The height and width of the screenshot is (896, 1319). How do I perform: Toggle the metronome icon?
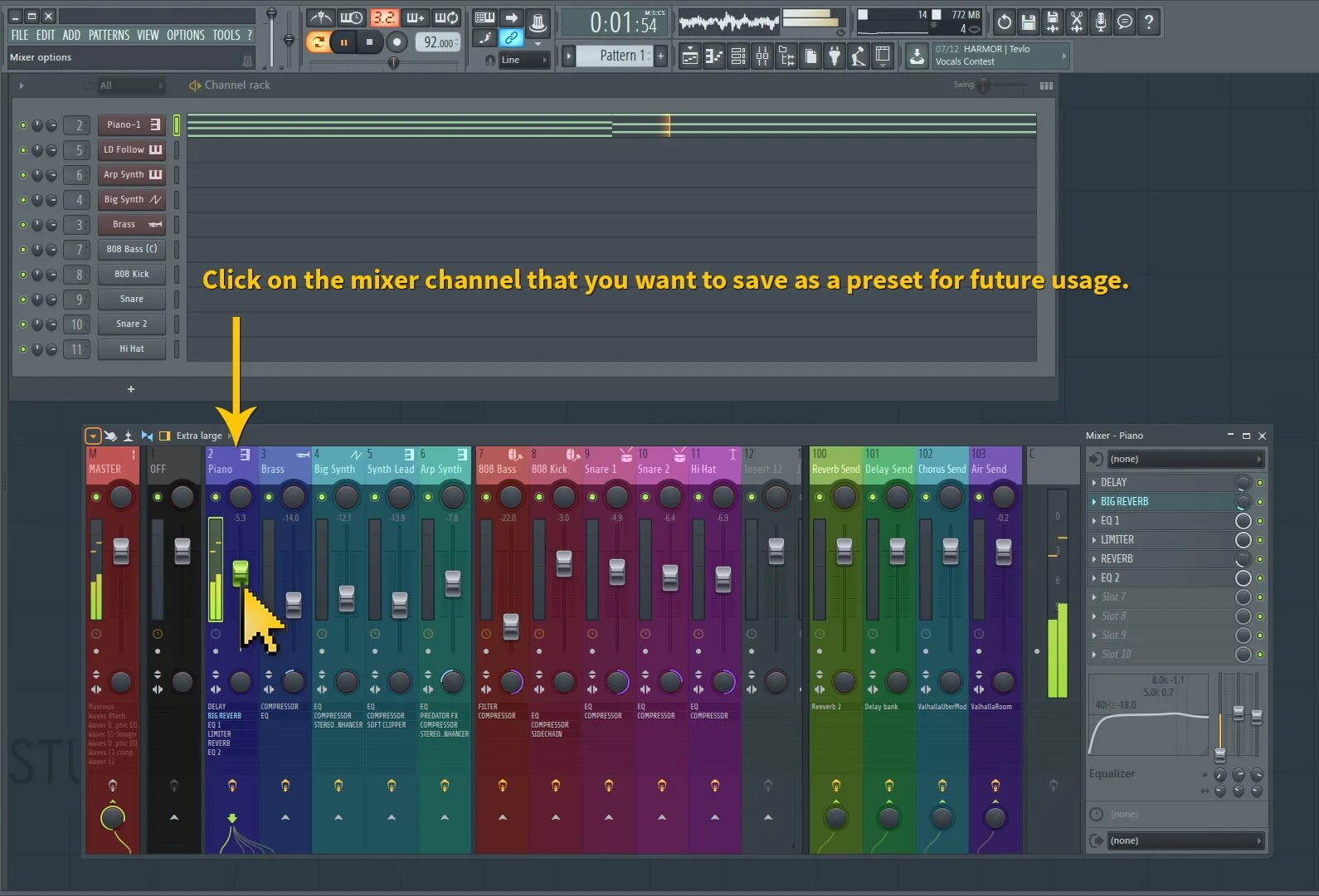tap(320, 17)
